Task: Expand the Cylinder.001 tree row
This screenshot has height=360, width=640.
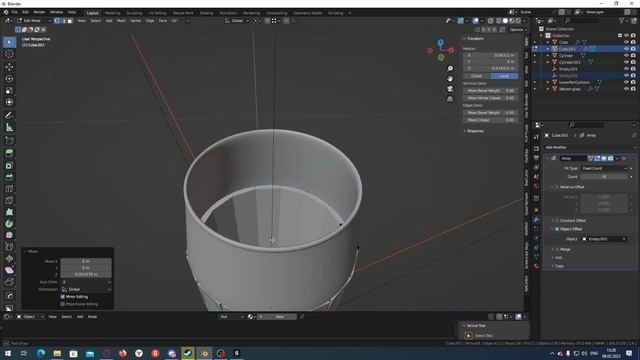Action: coord(548,62)
